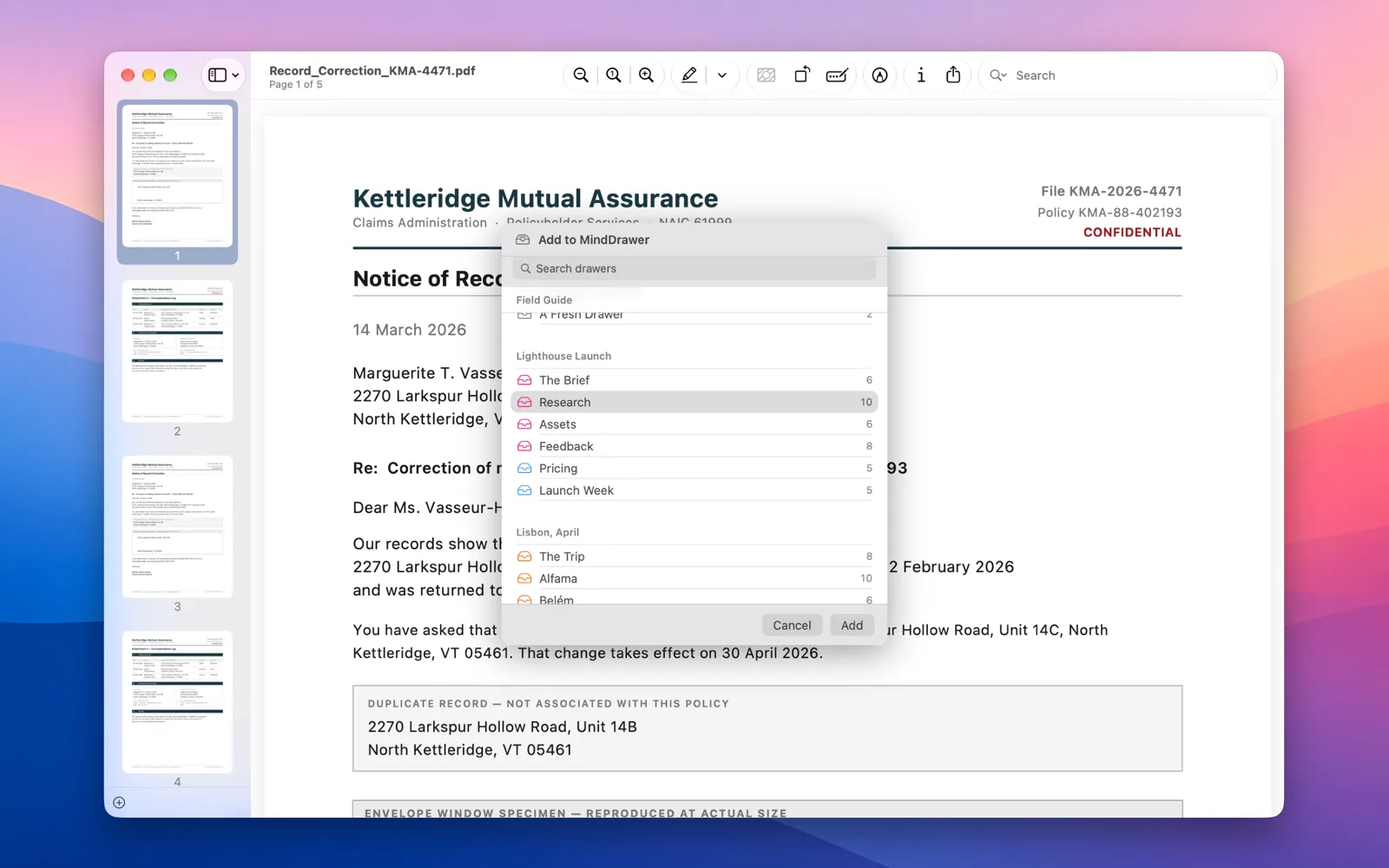
Task: Pick the Alfama drawer
Action: coord(694,579)
